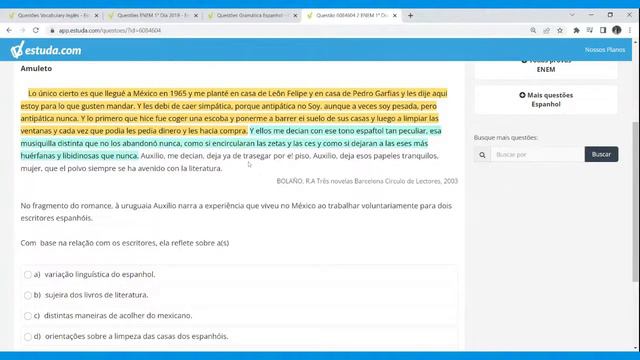Open the Chrome three-dot menu

630,30
